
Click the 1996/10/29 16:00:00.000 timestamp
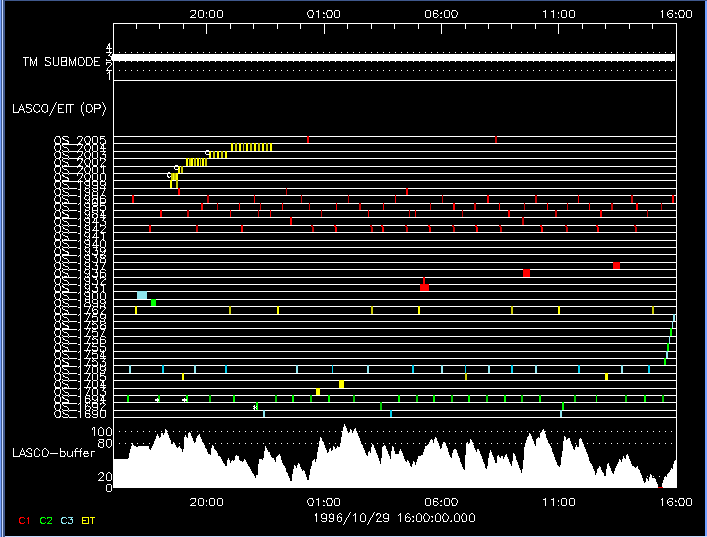394,518
